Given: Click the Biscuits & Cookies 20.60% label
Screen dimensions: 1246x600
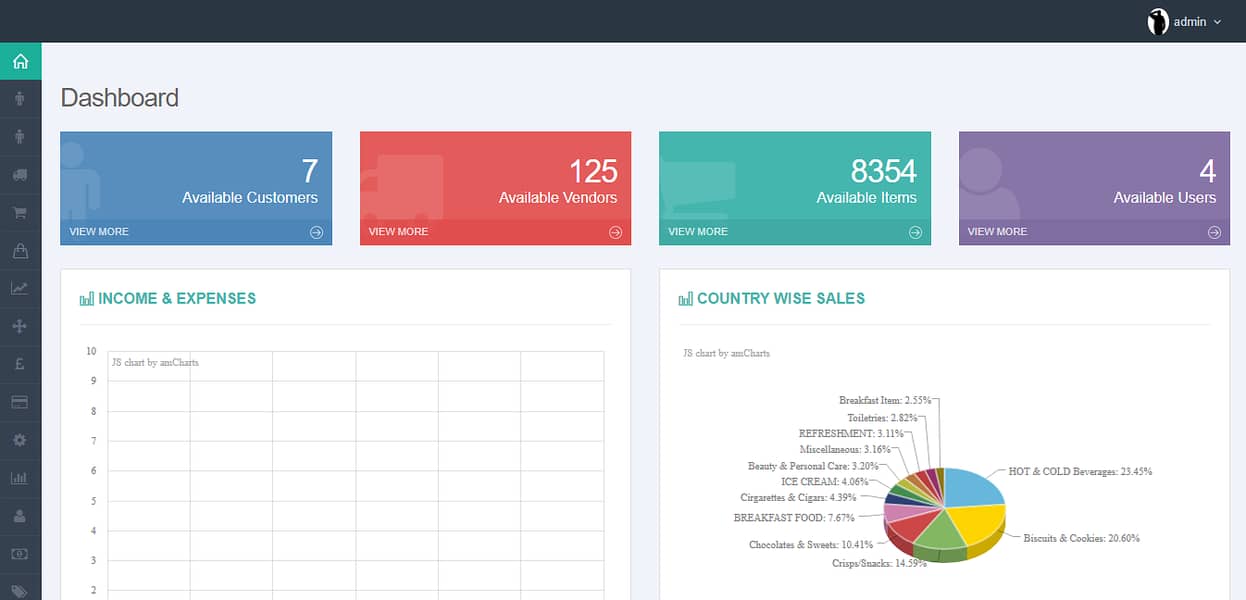Looking at the screenshot, I should pyautogui.click(x=1081, y=538).
